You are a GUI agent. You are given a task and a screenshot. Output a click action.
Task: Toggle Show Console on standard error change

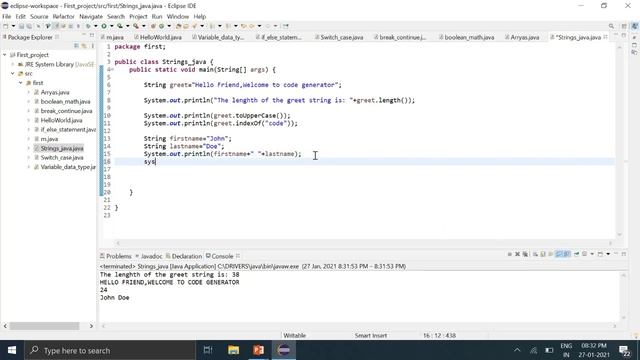tap(567, 254)
